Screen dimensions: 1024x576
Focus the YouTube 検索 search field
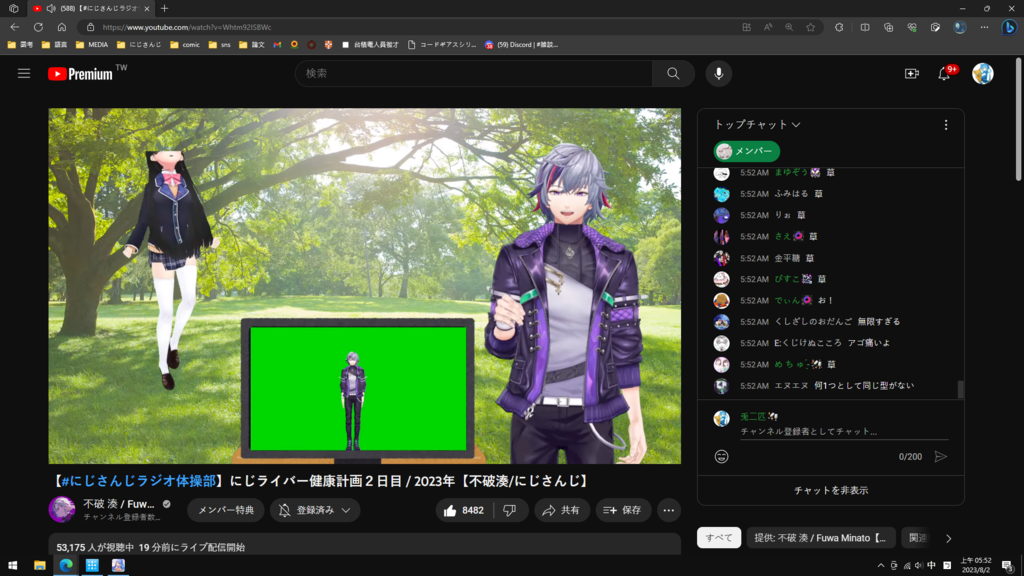474,74
